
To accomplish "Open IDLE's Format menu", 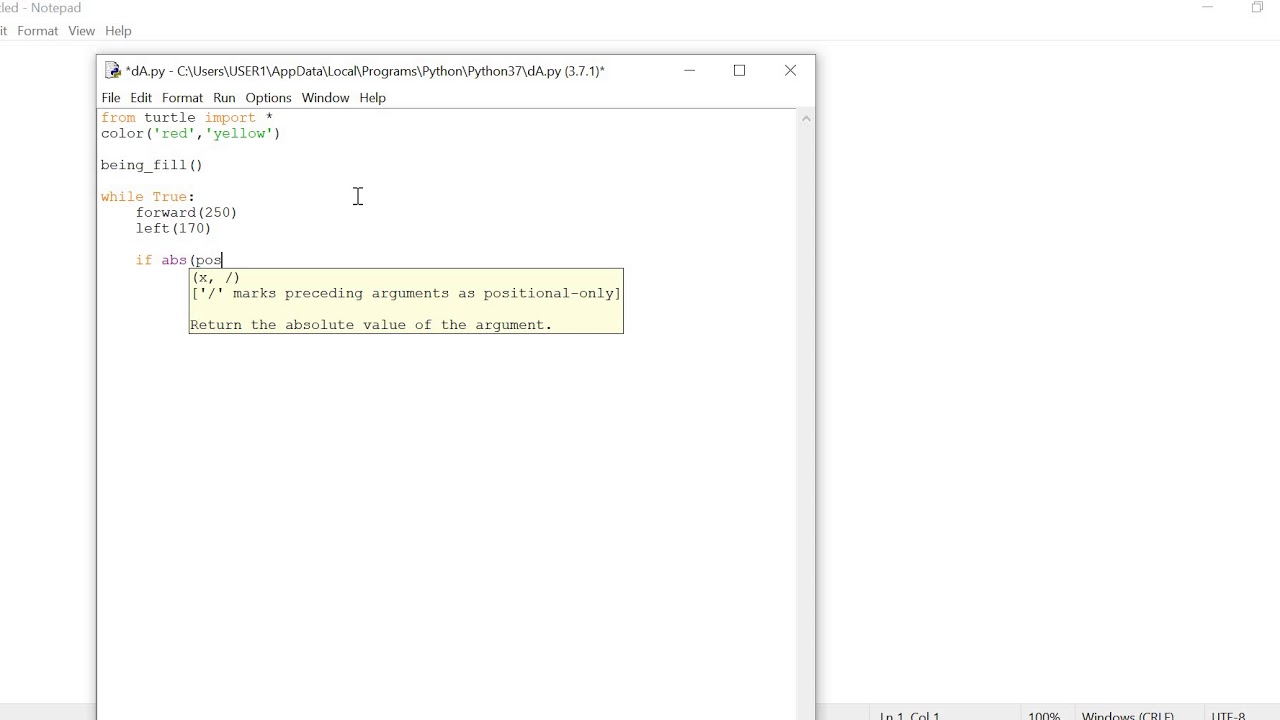I will tap(182, 98).
